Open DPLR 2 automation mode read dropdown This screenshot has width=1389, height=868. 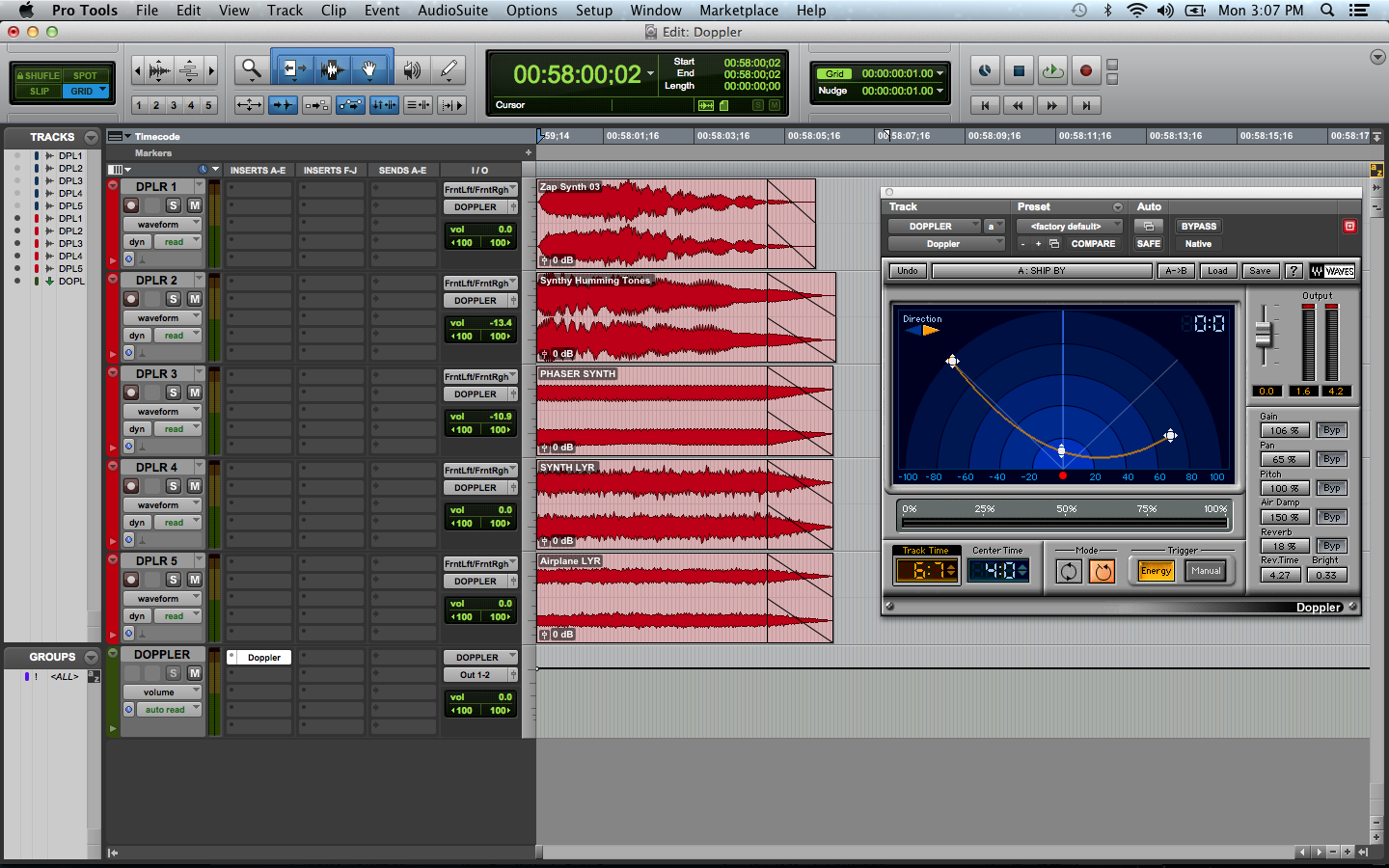tap(177, 336)
